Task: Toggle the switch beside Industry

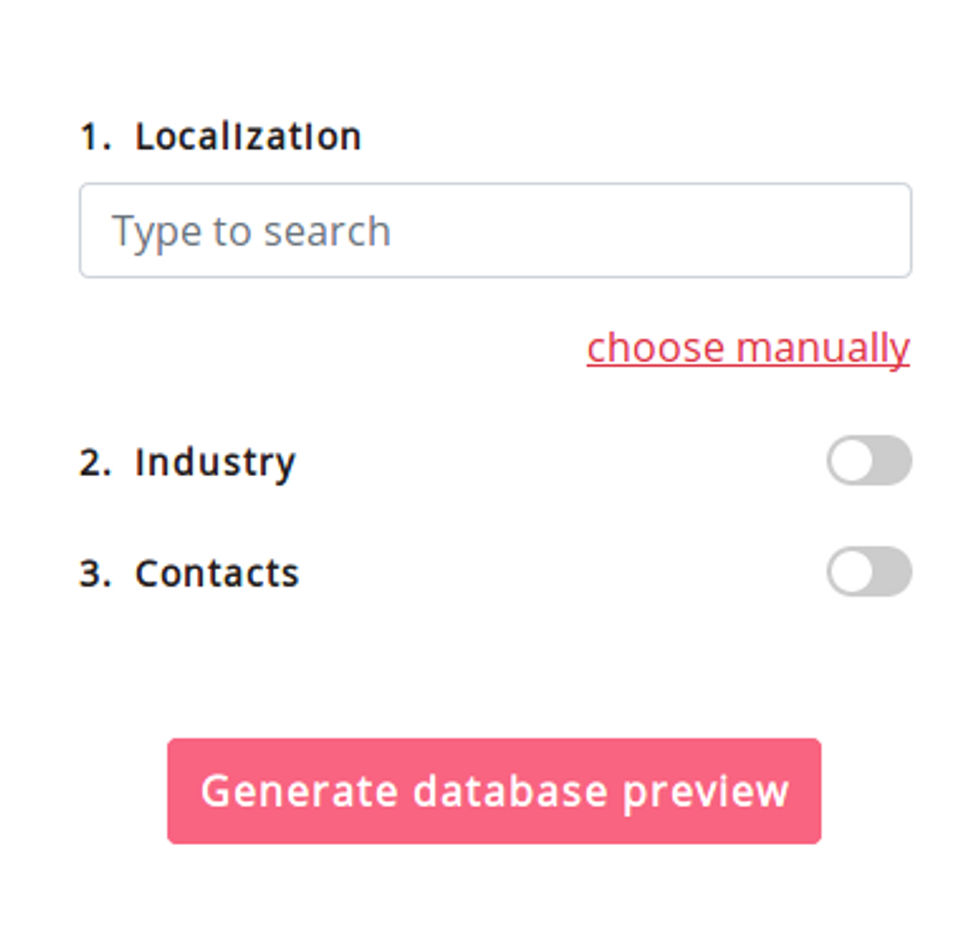Action: 868,461
